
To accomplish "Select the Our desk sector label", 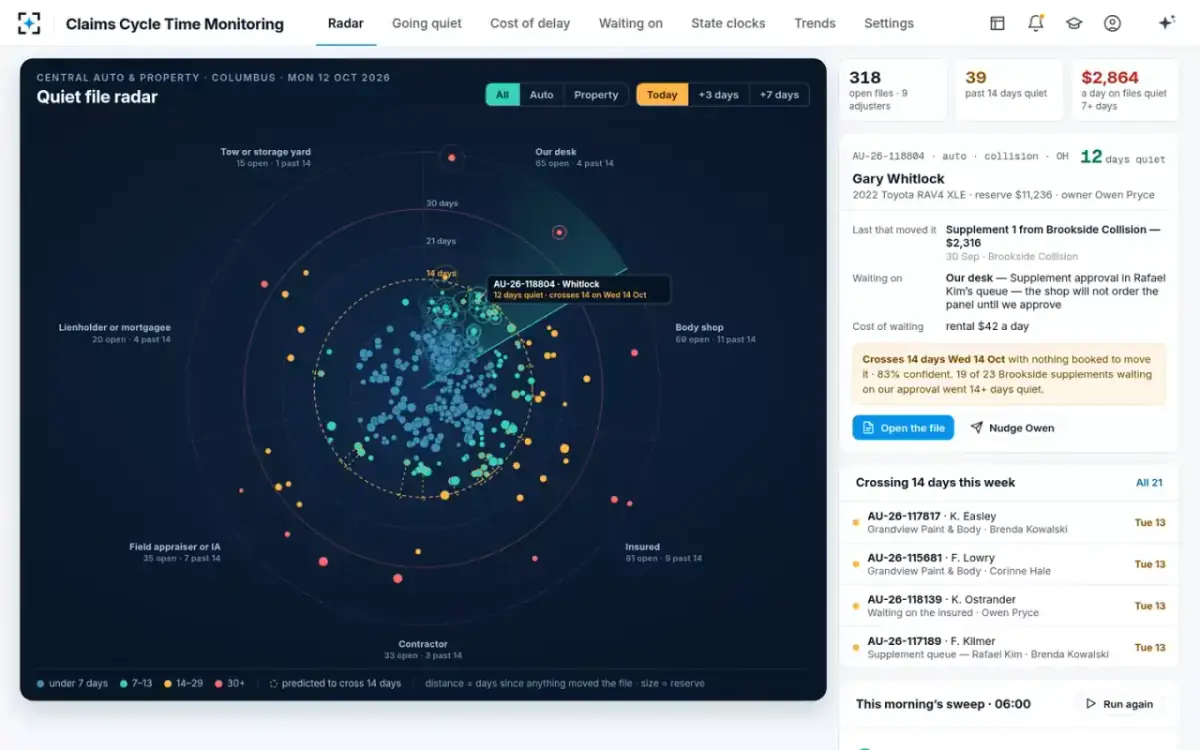I will click(574, 157).
